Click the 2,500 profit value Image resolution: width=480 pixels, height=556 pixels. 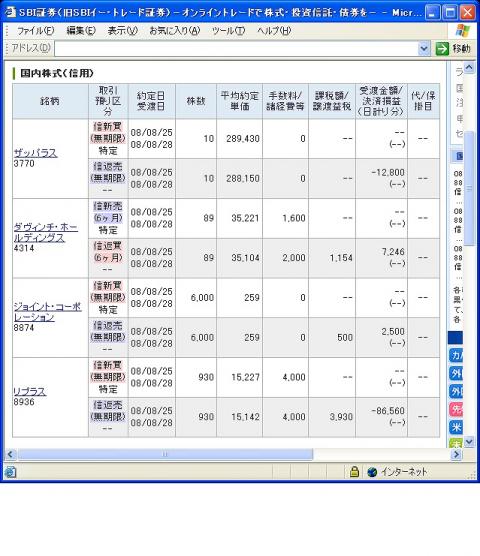[x=393, y=332]
